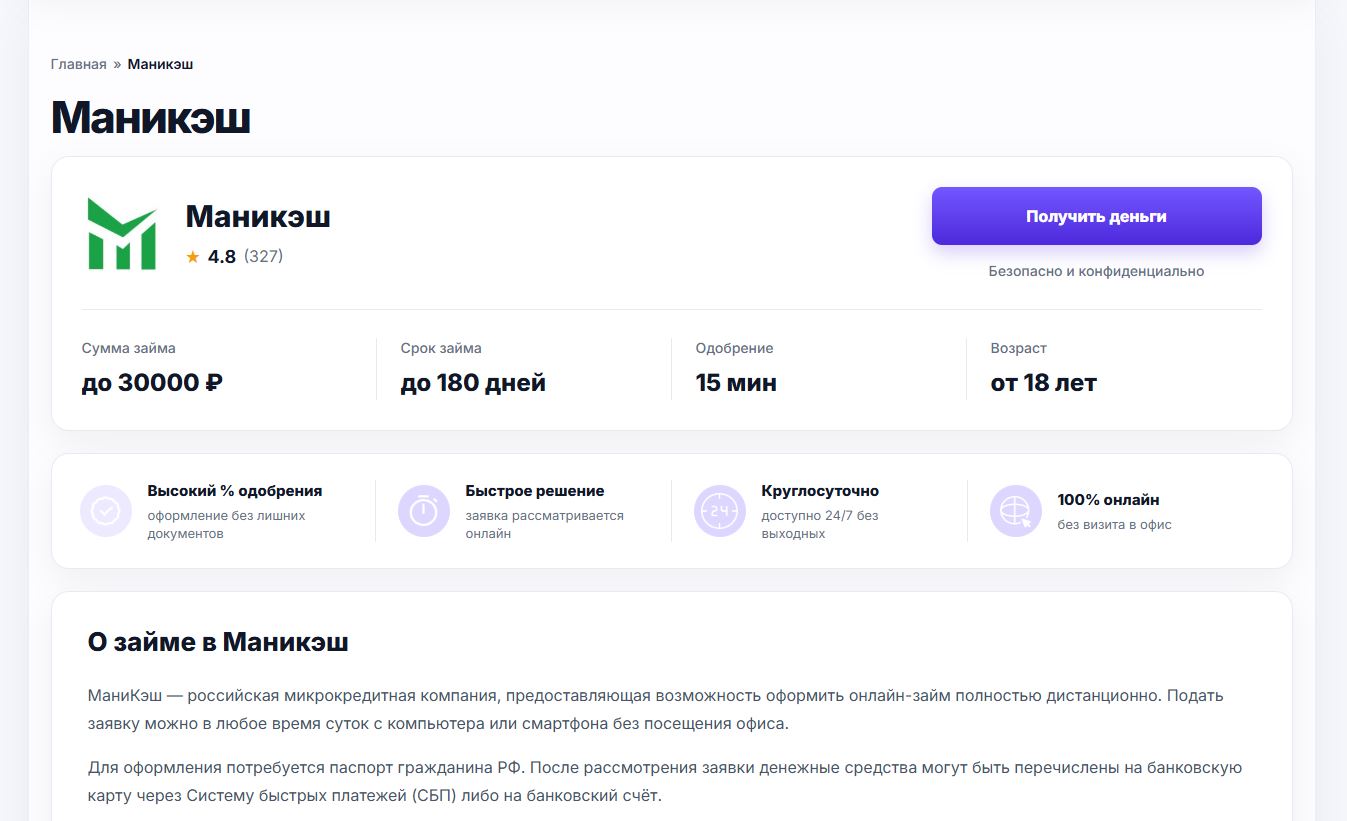Click the Маникэш breadcrumb item
This screenshot has width=1347, height=821.
[160, 64]
